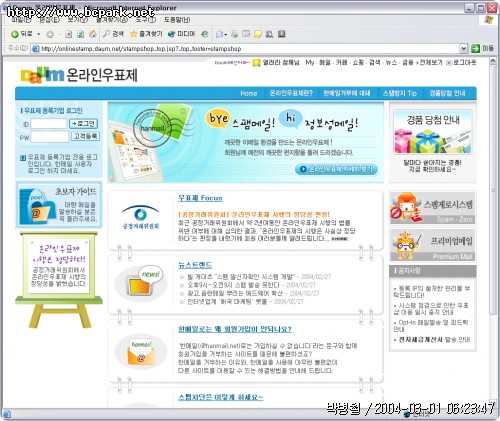Click the Stop loading toolbar icon
The height and width of the screenshot is (421, 500).
tap(69, 34)
